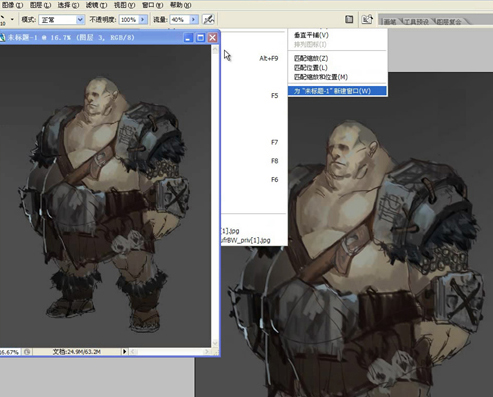Switch to the 画笔 palette tab
This screenshot has width=493, height=397.
coord(390,22)
